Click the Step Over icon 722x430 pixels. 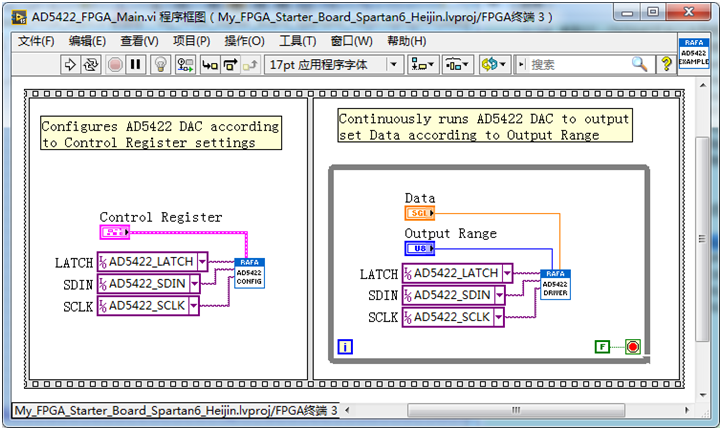(x=230, y=64)
